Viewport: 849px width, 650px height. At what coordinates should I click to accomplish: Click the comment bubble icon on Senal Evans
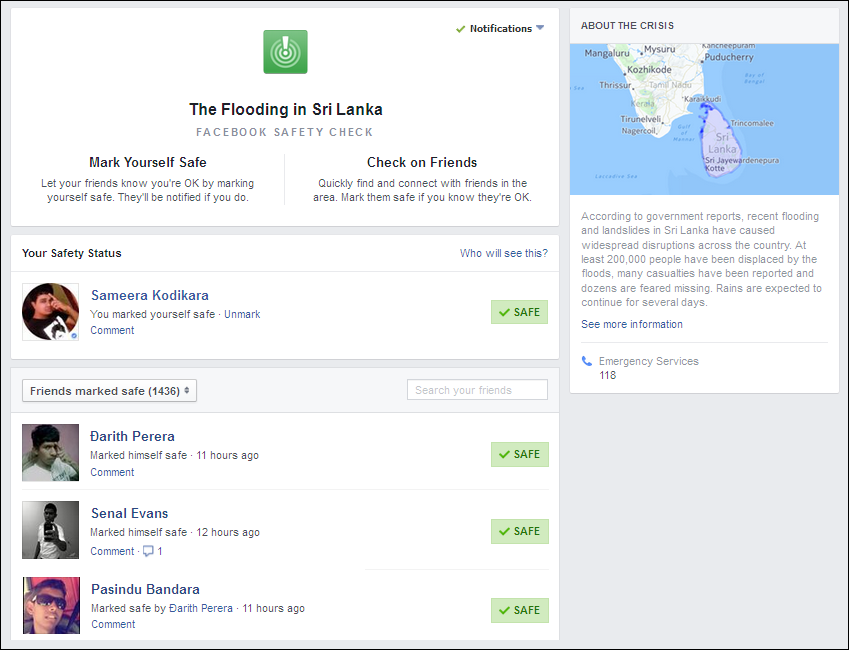(148, 551)
